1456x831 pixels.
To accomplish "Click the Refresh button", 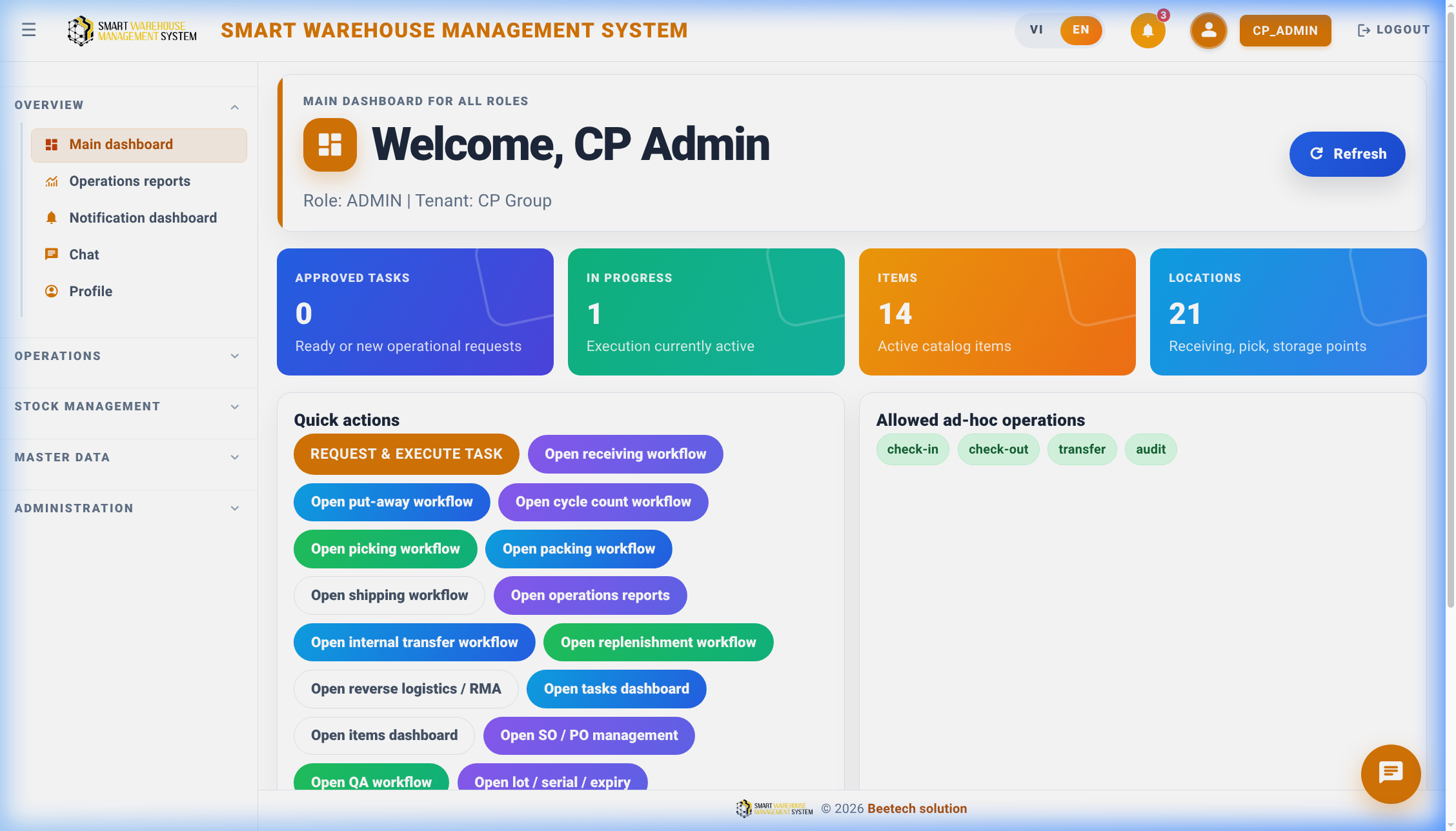I will pyautogui.click(x=1347, y=154).
